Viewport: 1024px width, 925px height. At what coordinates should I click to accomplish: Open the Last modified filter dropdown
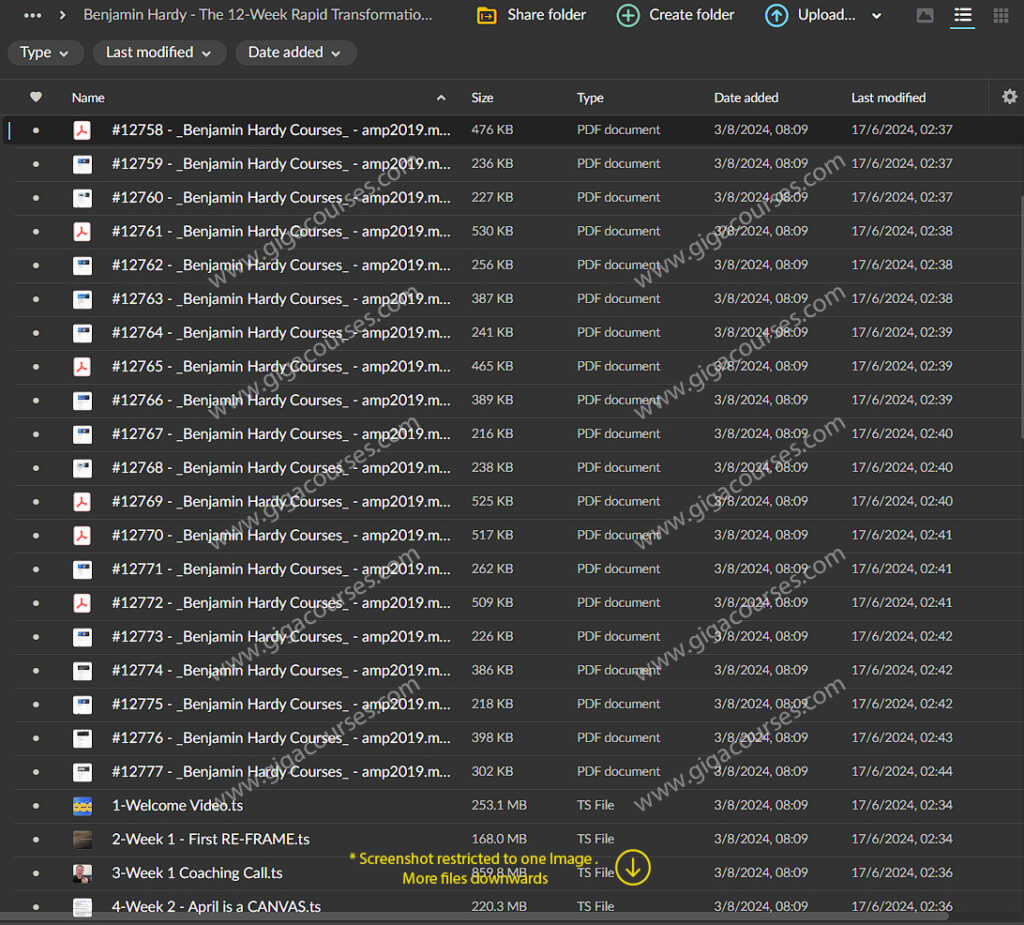click(x=159, y=53)
